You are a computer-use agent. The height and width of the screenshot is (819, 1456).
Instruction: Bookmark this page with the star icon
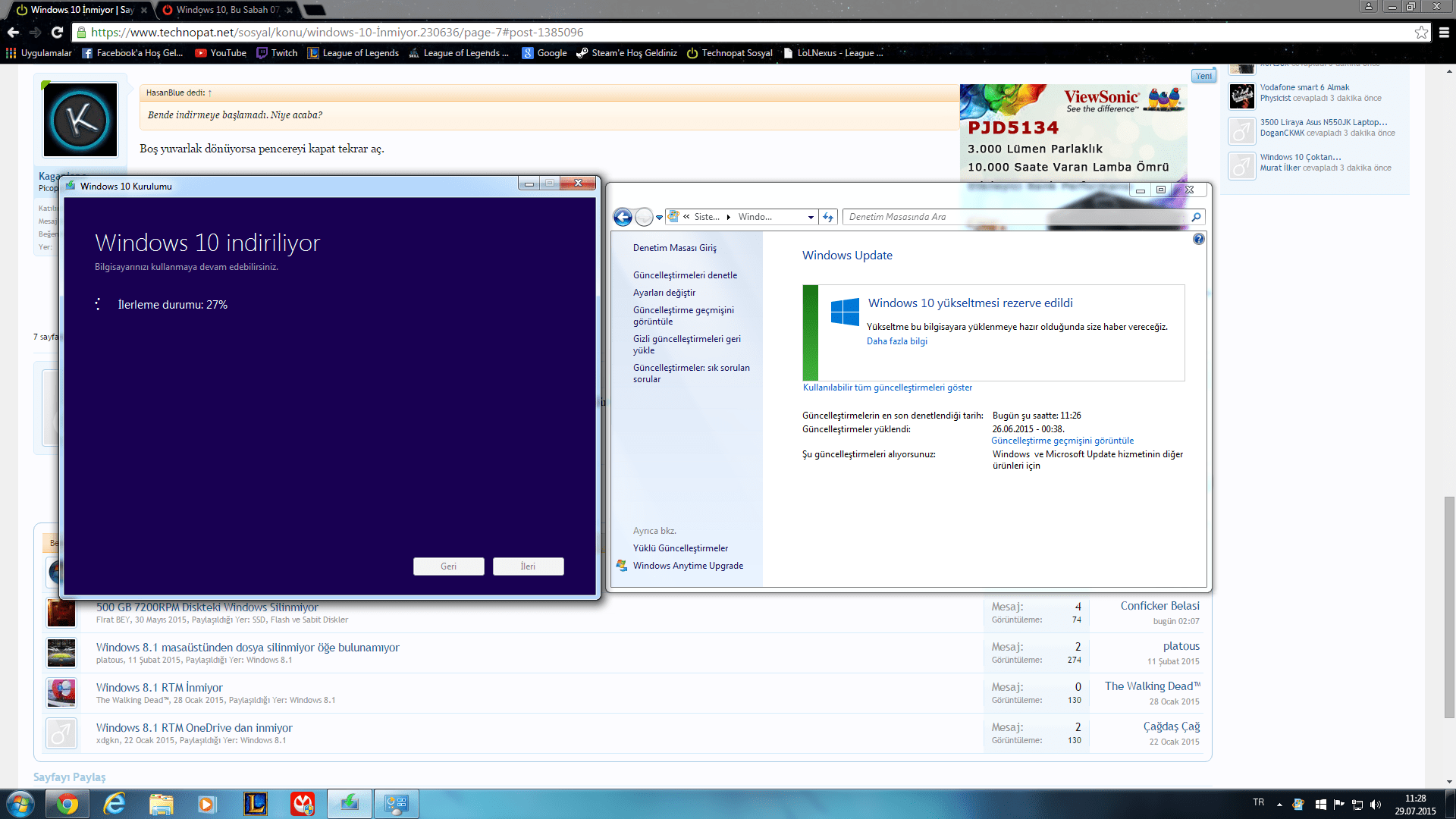click(1421, 32)
